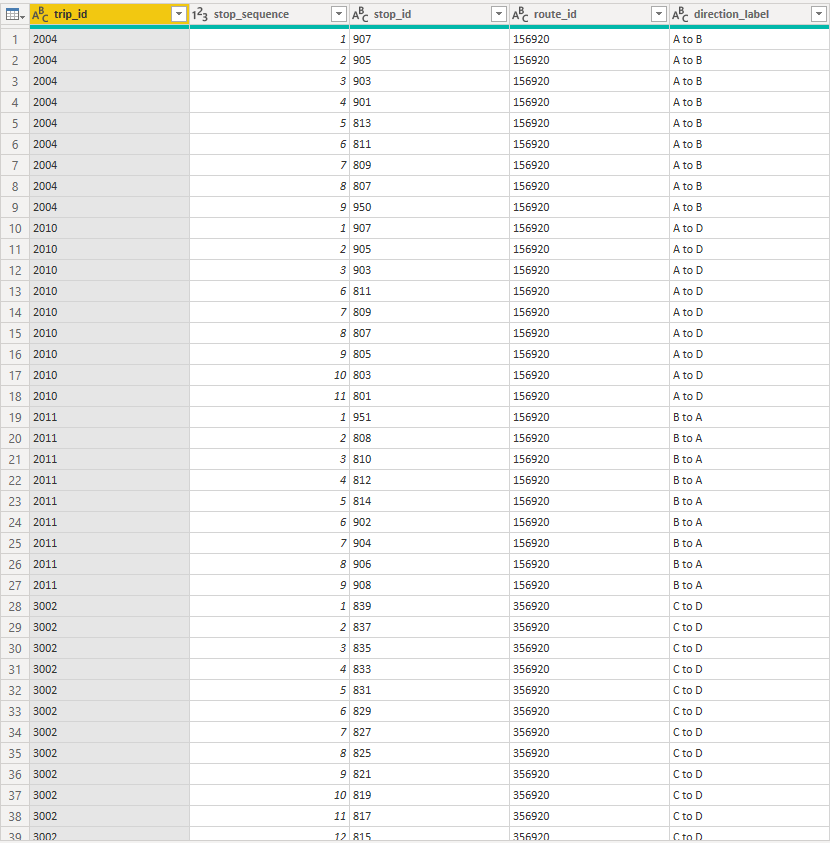Select row number 28
Screen dimensions: 830x843
click(15, 606)
